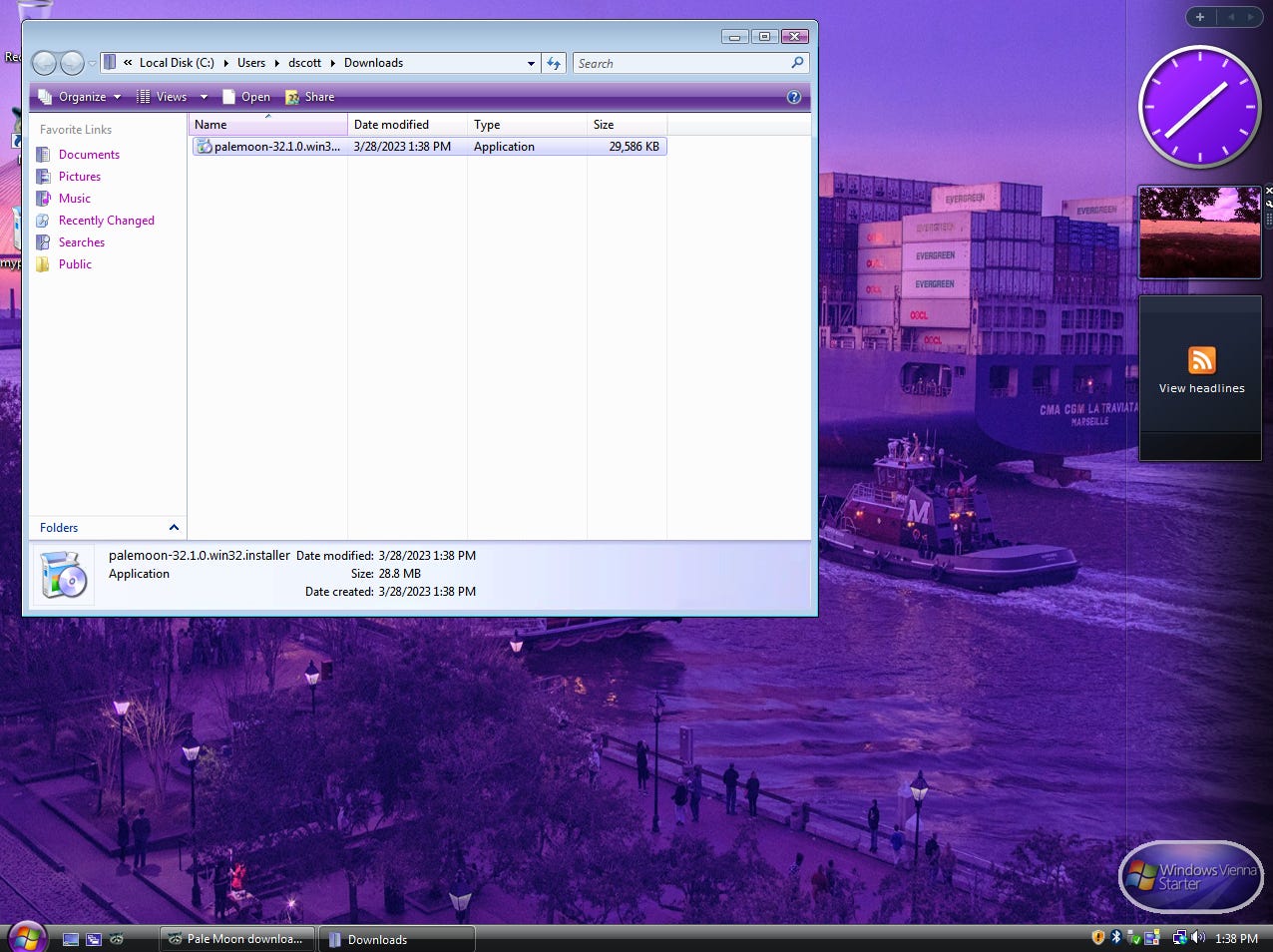1273x952 pixels.
Task: Open the Documents link in Favorite Links
Action: point(42,155)
